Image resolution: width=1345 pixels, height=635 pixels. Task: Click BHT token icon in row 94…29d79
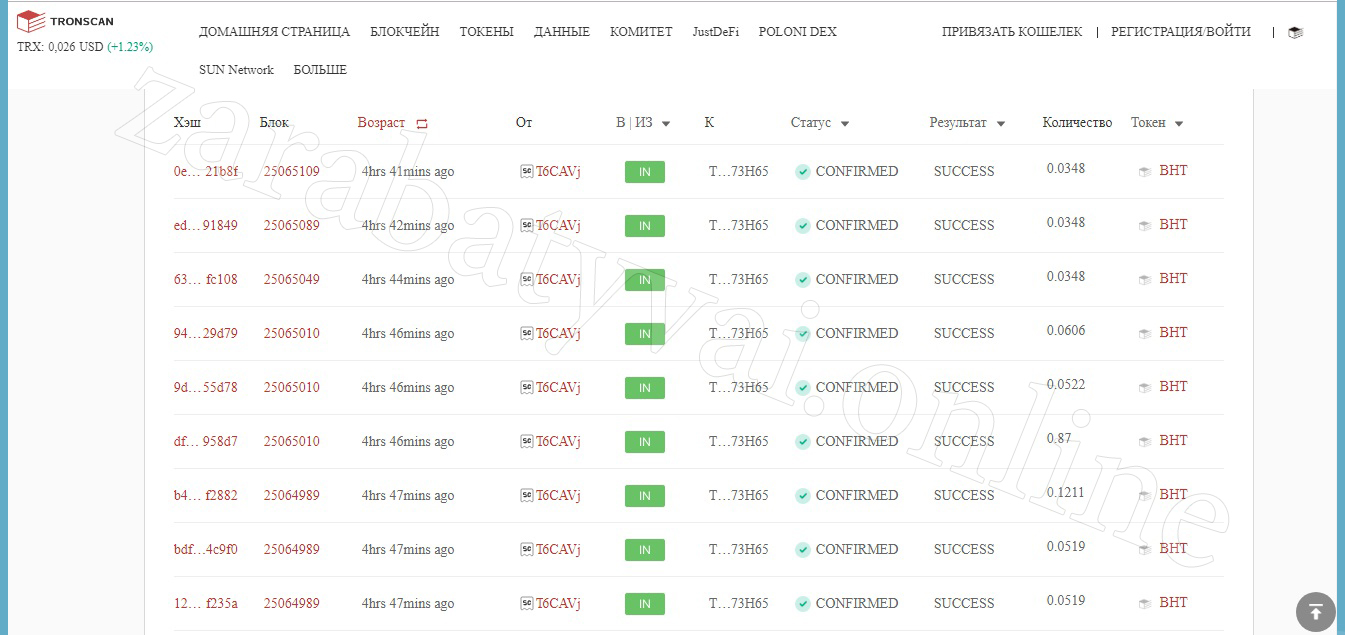pyautogui.click(x=1145, y=333)
